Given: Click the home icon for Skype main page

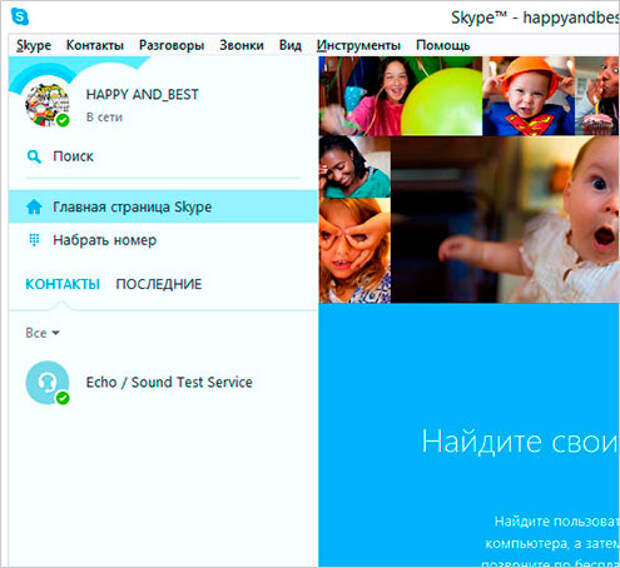Looking at the screenshot, I should pos(34,207).
